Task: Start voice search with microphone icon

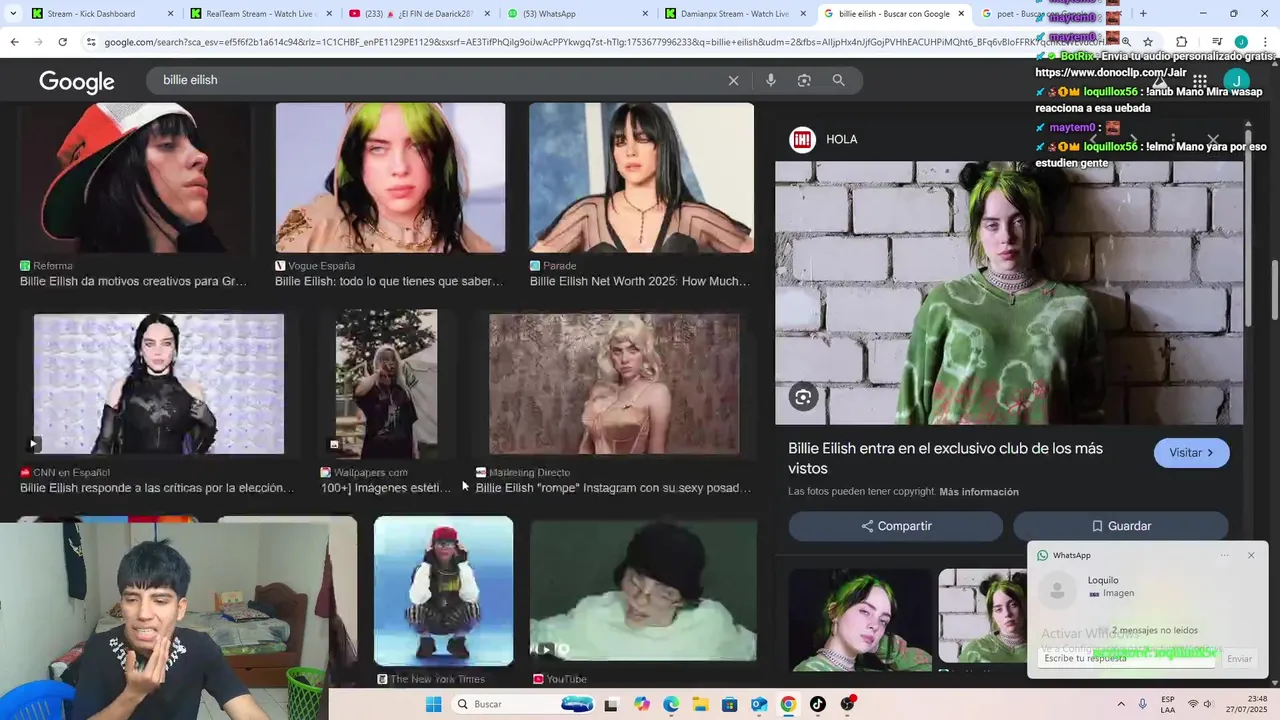Action: (770, 81)
